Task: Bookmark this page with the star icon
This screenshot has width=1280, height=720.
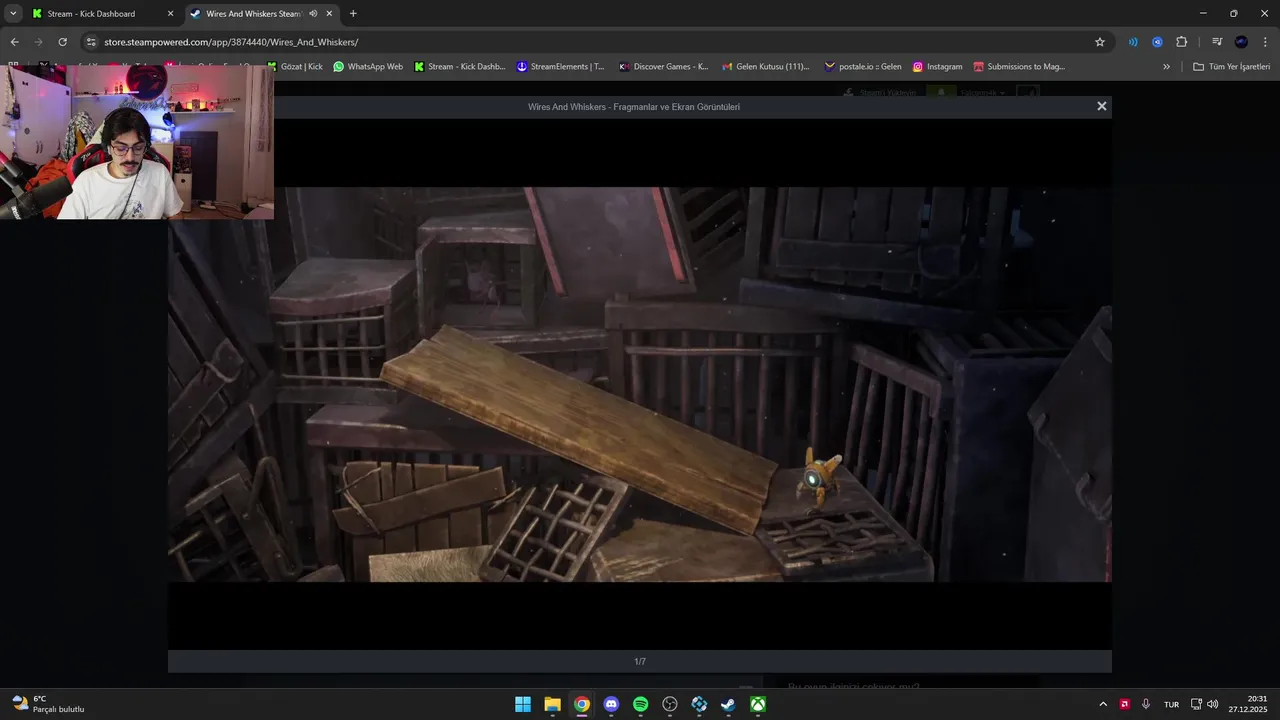Action: [1100, 42]
